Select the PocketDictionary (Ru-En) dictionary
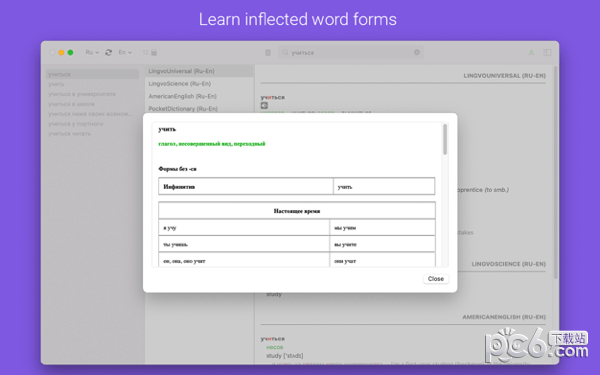The image size is (600, 375). (199, 109)
